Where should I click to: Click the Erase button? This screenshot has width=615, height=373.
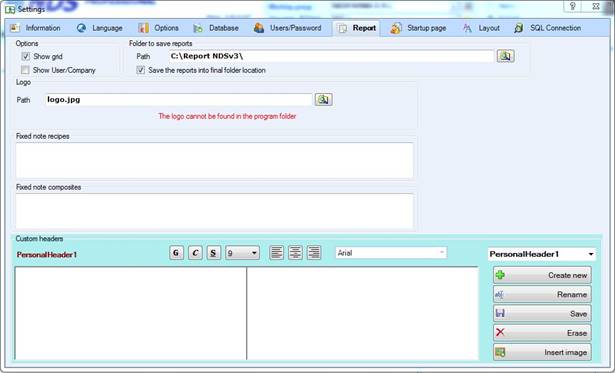click(542, 333)
